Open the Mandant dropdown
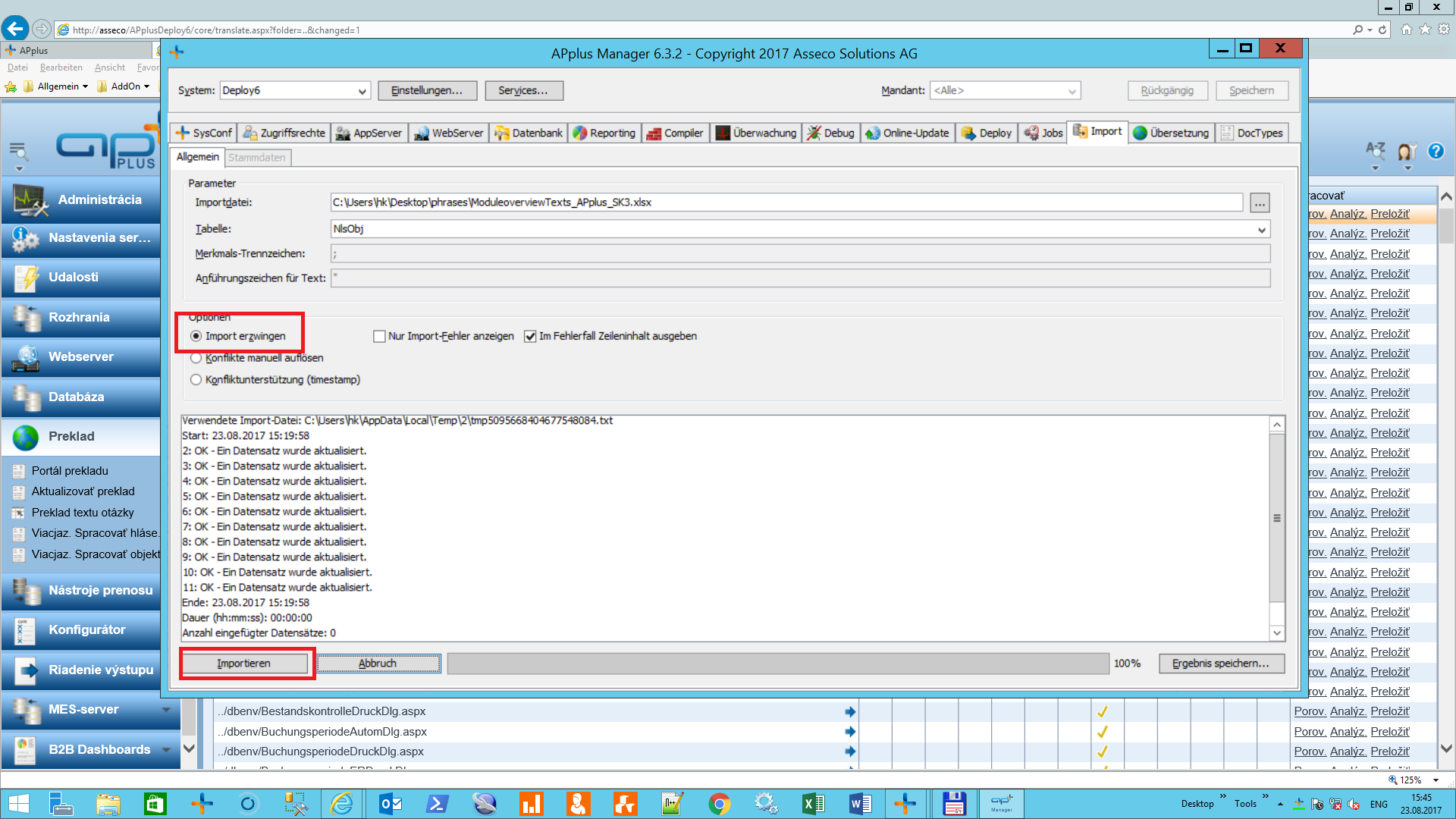This screenshot has width=1456, height=819. click(1072, 91)
